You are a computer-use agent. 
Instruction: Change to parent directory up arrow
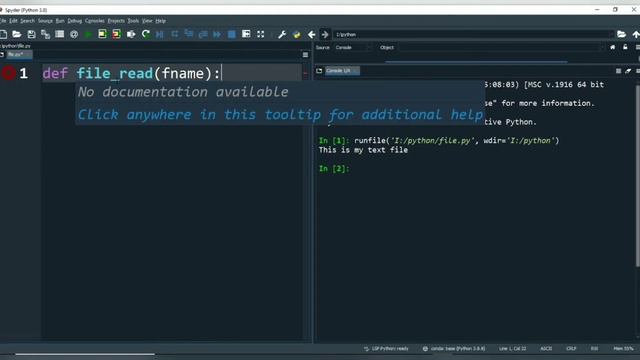pos(636,34)
